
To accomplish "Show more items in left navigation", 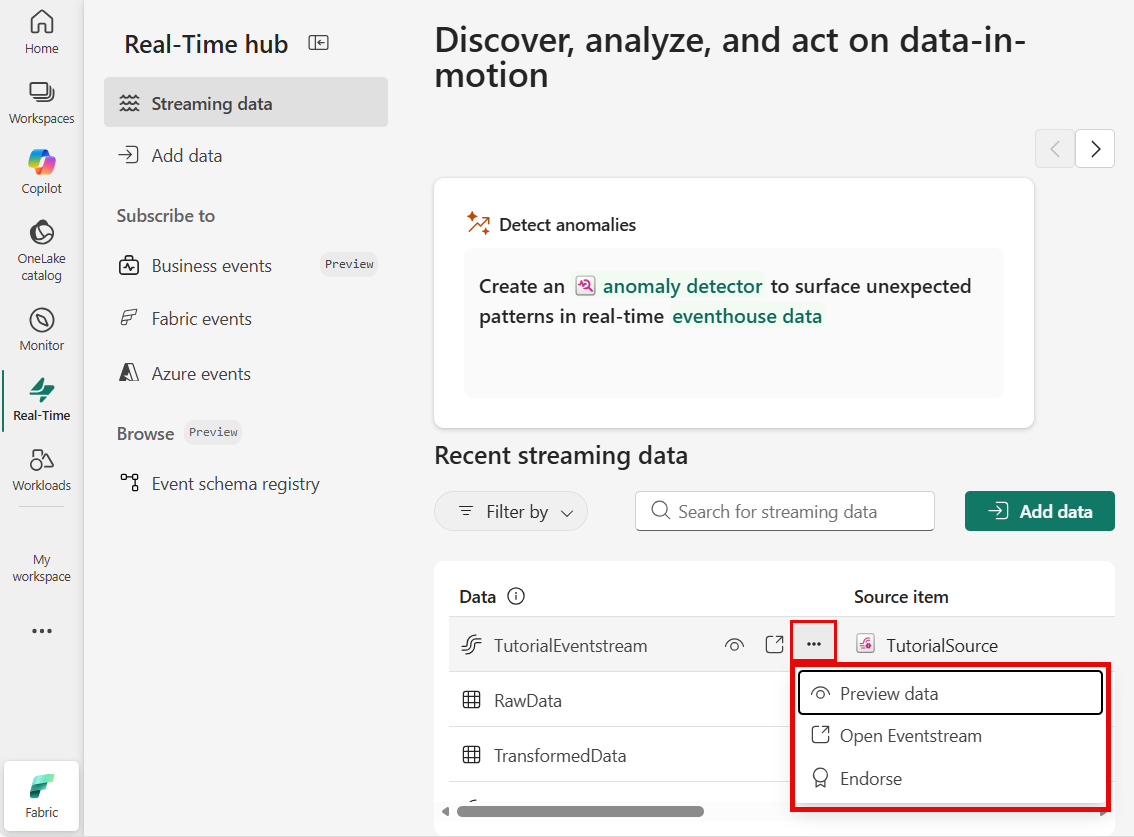I will click(41, 631).
